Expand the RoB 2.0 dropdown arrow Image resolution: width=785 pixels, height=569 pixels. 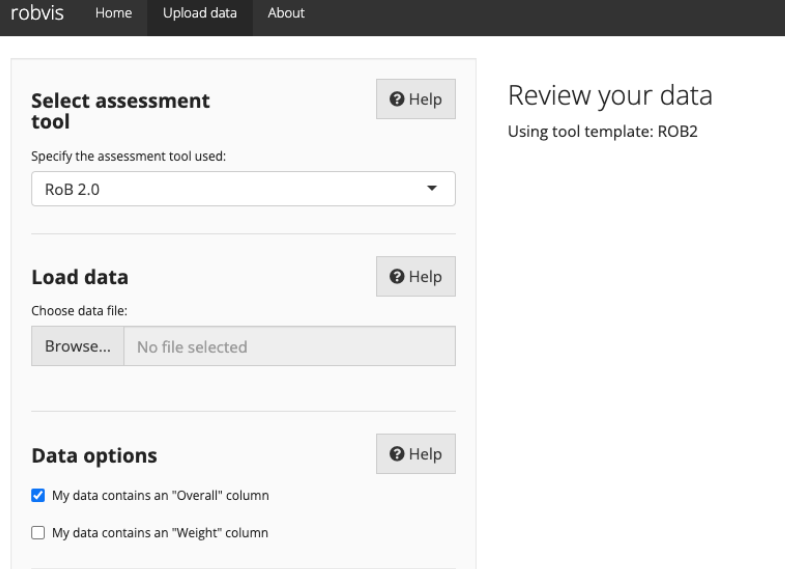coord(432,188)
